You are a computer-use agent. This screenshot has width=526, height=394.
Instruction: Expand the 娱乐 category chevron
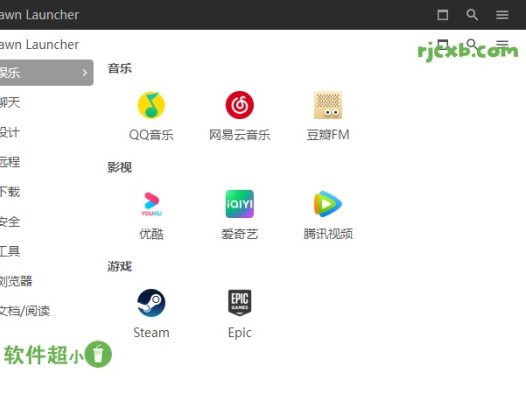click(x=85, y=73)
